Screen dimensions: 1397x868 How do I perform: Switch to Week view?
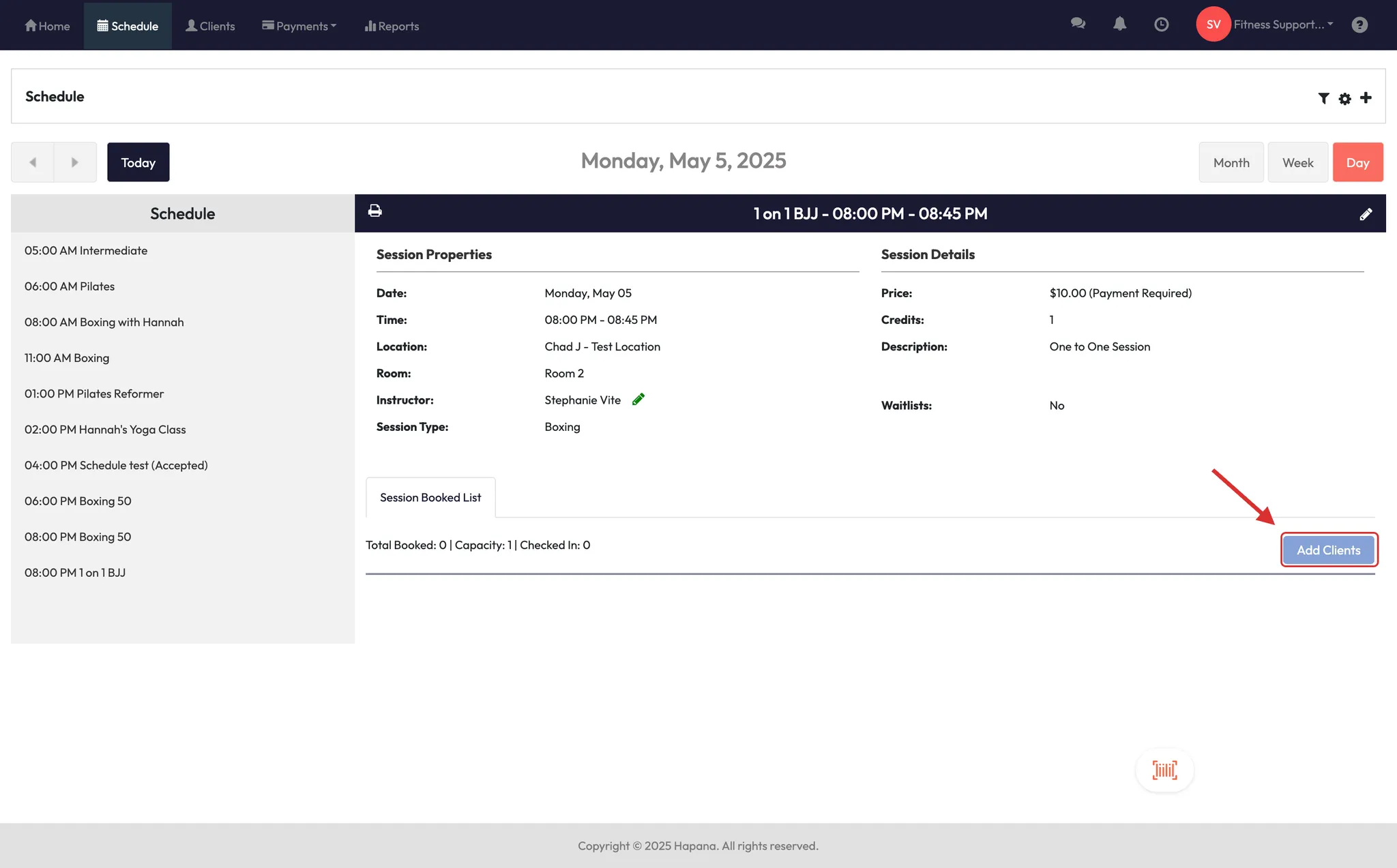pos(1297,162)
